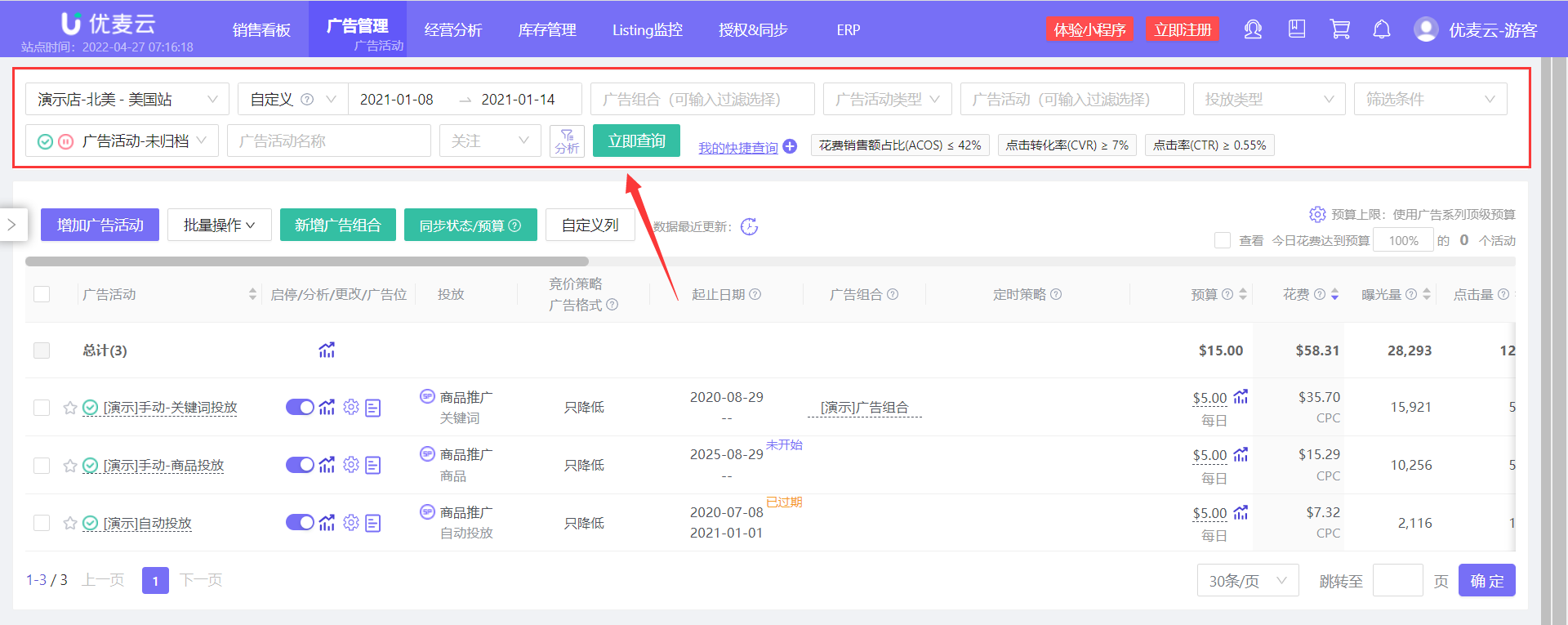This screenshot has height=625, width=1568.
Task: Toggle on/off switch for [演示]自动投放
Action: [x=300, y=522]
